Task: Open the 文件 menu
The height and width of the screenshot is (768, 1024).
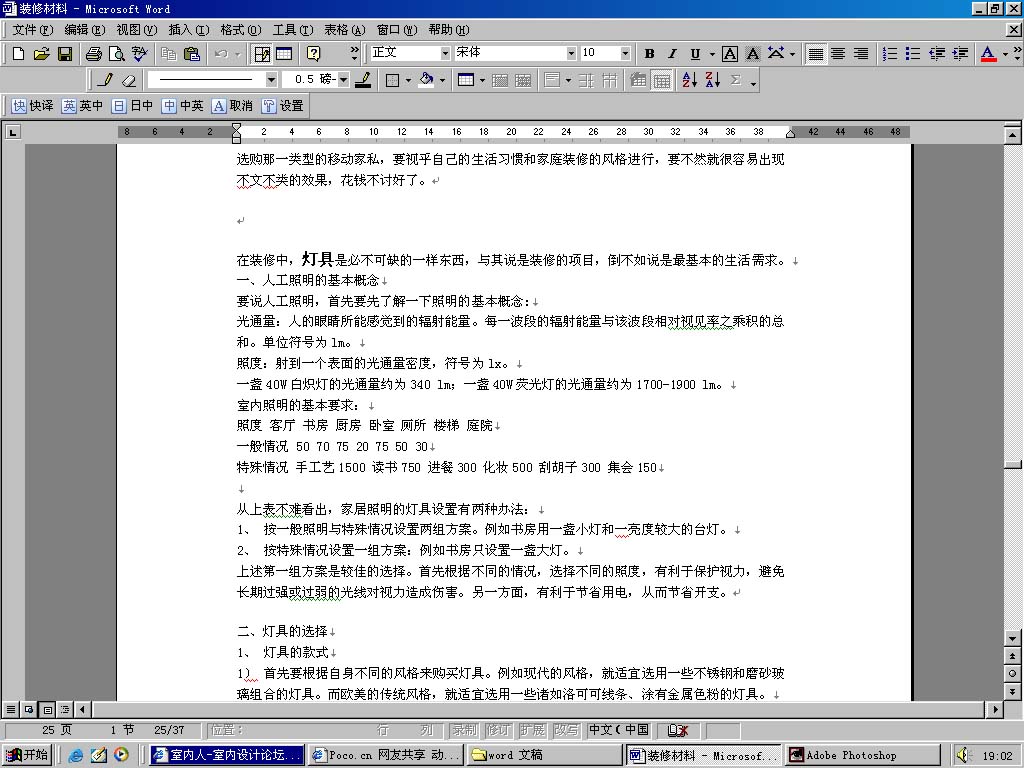Action: point(32,29)
